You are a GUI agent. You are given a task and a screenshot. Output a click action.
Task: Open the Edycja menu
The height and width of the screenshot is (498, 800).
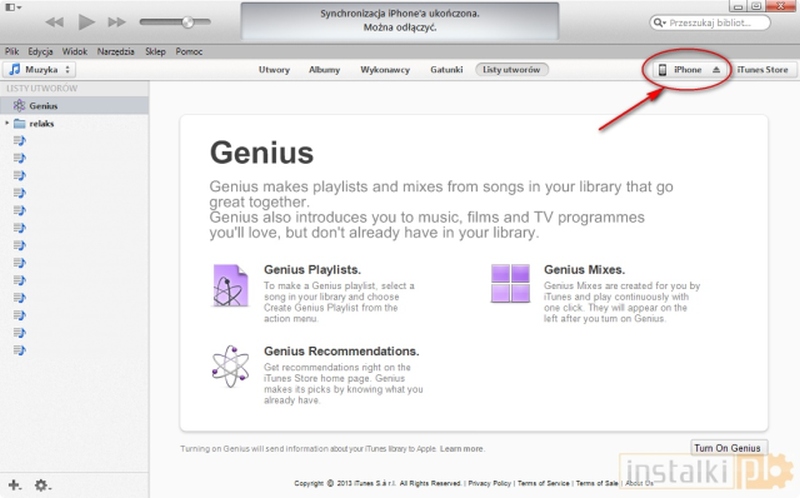pos(40,52)
